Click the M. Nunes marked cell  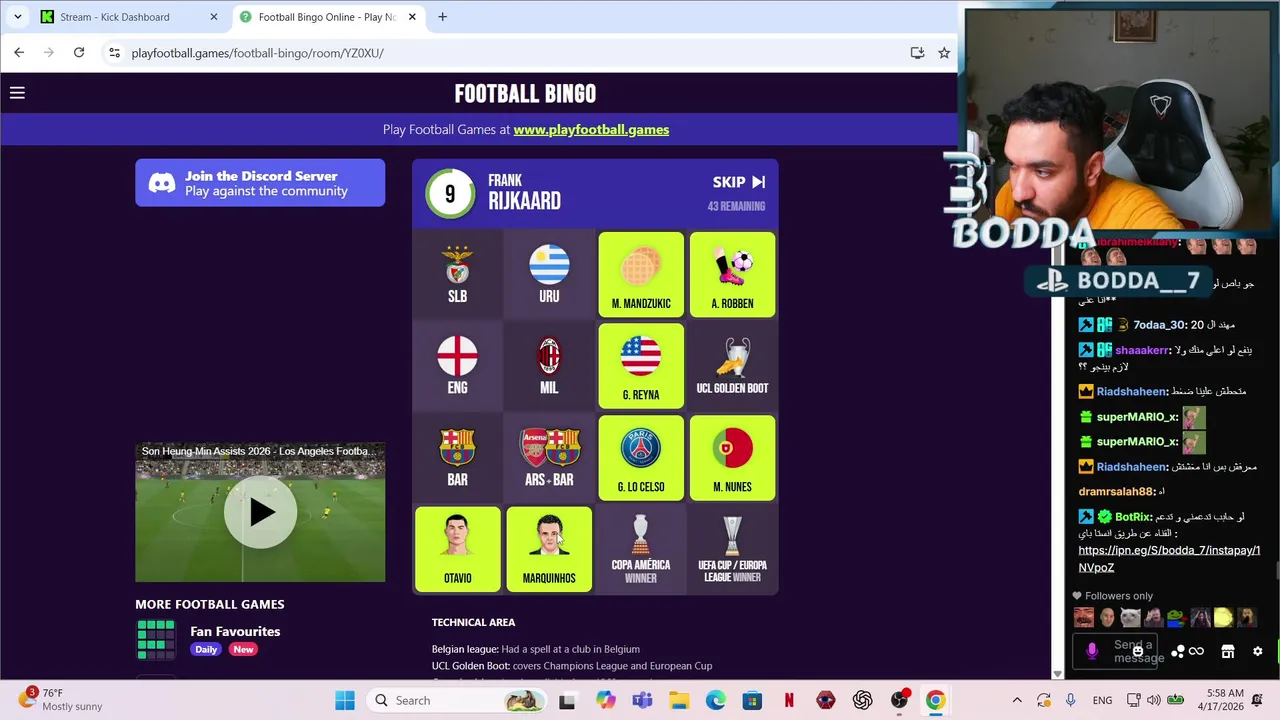pos(732,458)
